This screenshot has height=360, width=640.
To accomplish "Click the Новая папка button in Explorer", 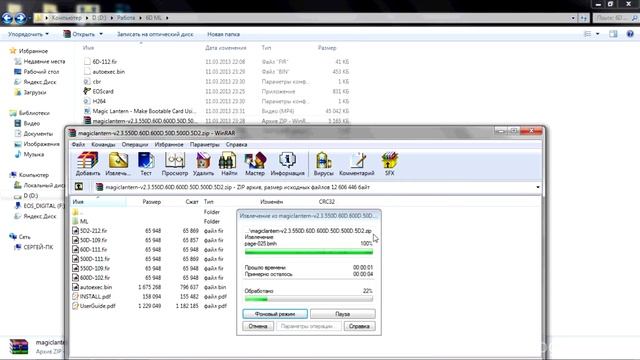I will click(x=223, y=34).
